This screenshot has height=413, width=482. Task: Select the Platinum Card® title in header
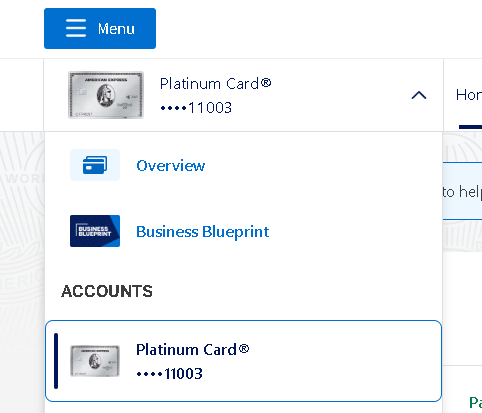click(x=215, y=83)
